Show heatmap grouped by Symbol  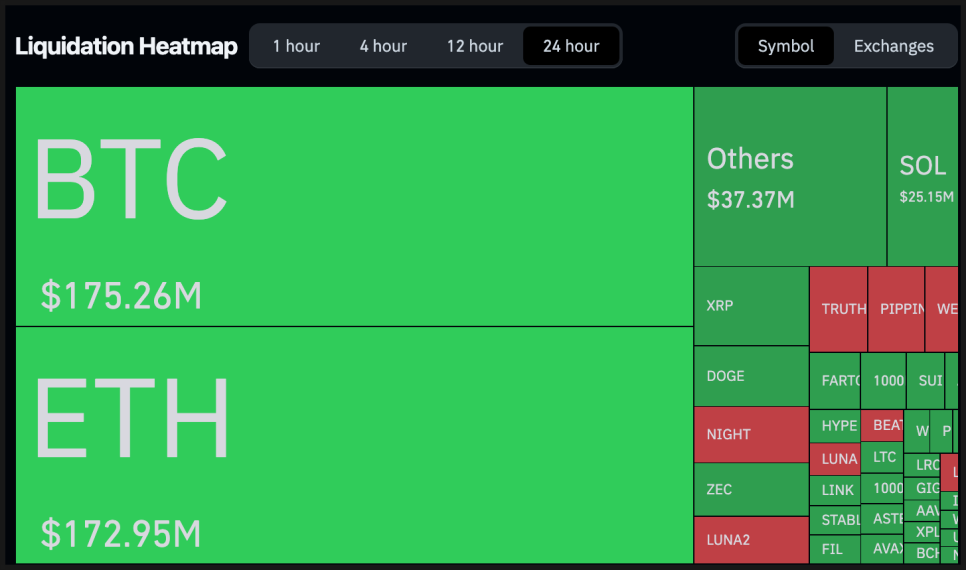[786, 46]
